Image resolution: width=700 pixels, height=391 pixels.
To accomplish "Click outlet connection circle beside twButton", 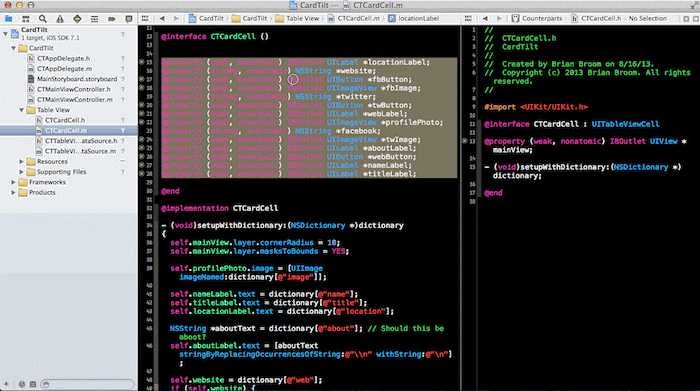I will click(142, 105).
